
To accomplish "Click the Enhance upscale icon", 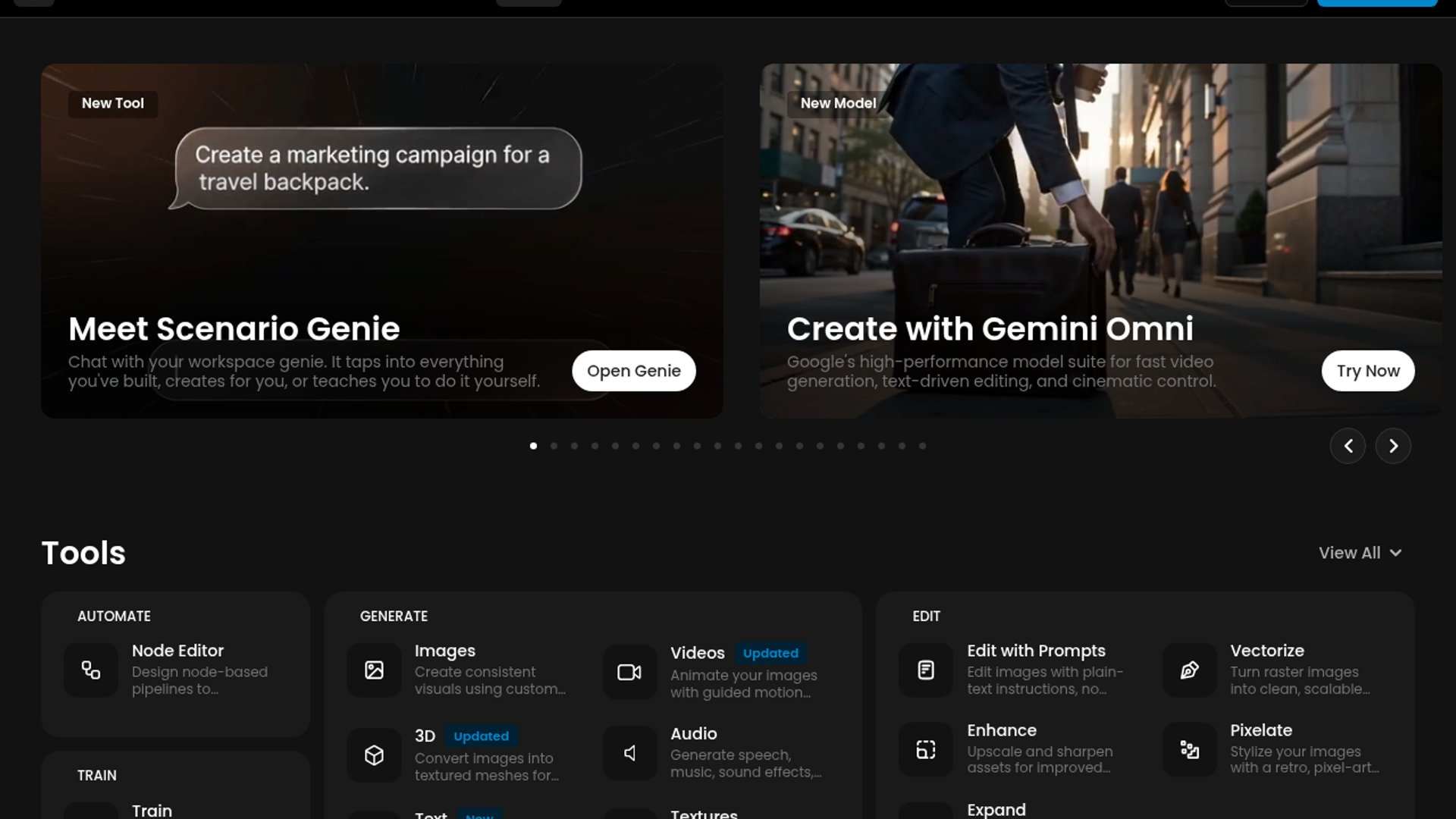I will [926, 750].
